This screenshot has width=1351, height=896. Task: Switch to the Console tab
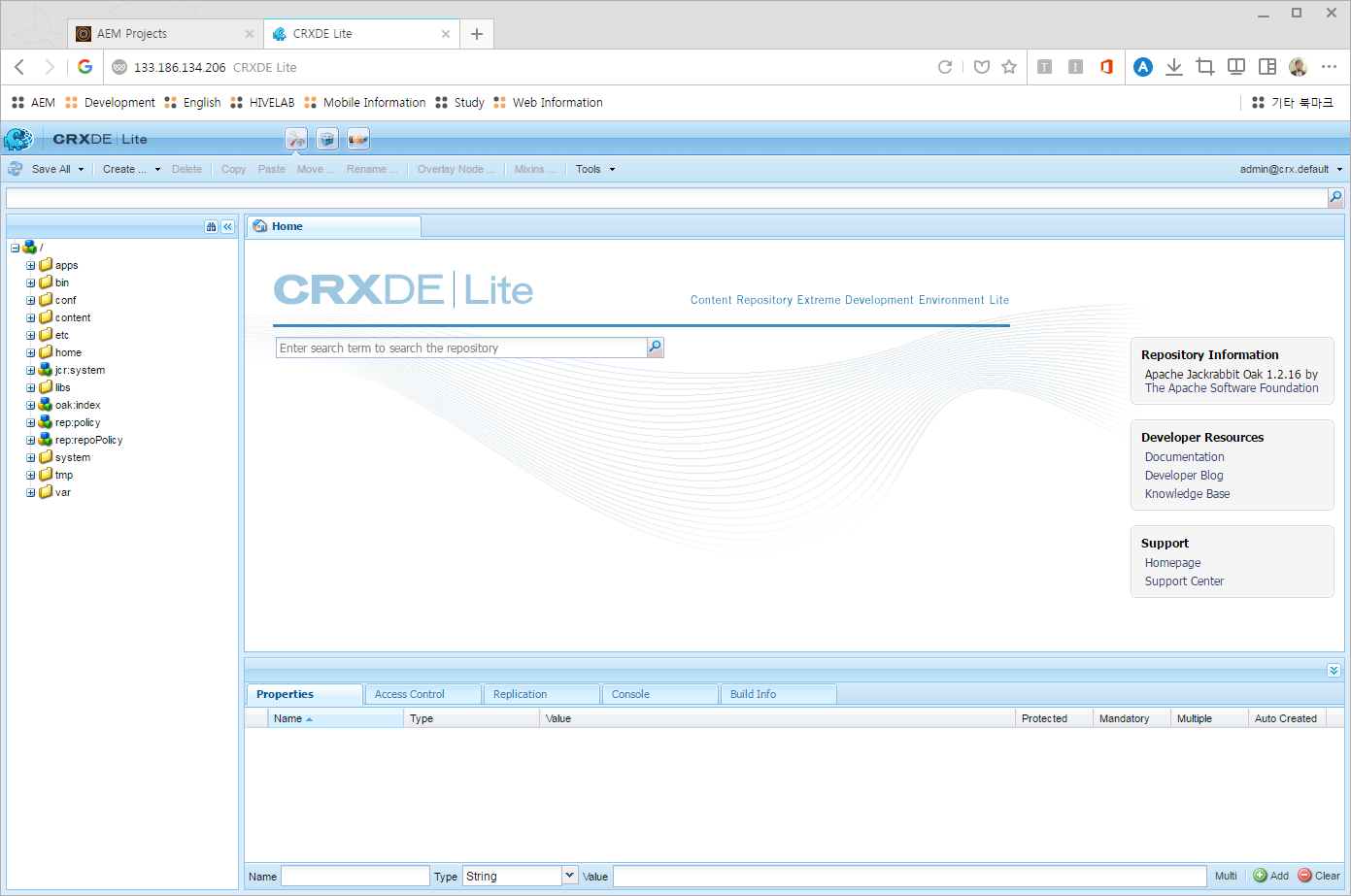click(659, 694)
